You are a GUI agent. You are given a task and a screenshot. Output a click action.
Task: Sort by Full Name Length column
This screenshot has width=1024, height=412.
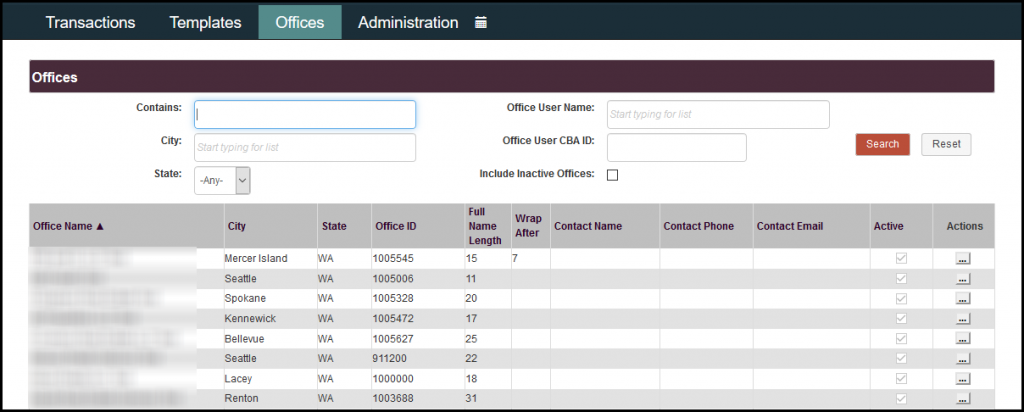coord(485,226)
